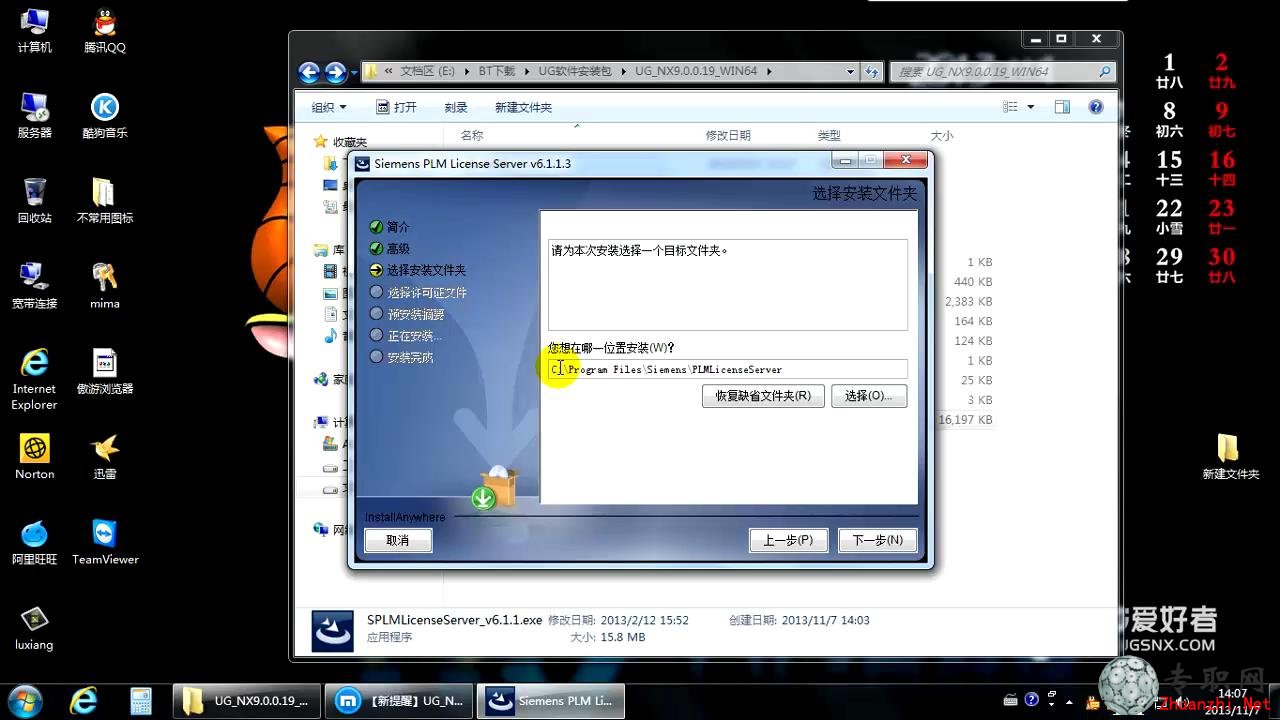Open 傲游浏览器 desktop shortcut

(x=105, y=371)
